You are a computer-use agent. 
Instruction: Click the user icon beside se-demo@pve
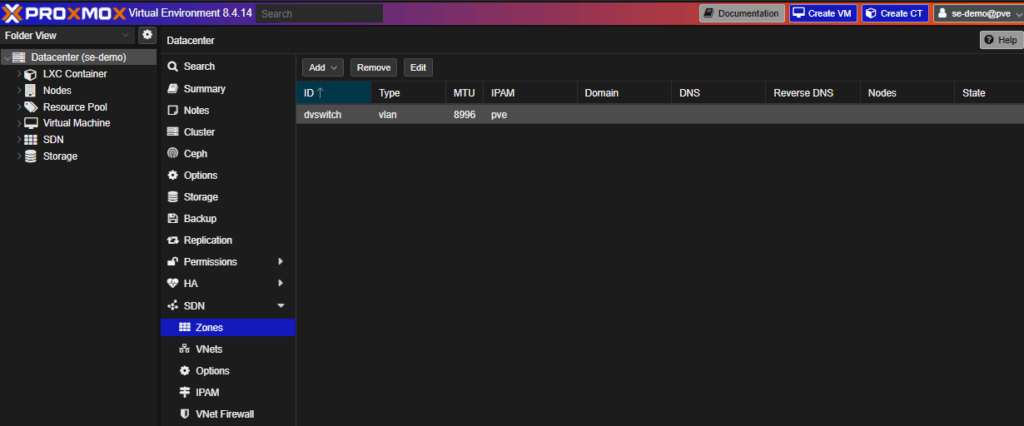tap(942, 14)
